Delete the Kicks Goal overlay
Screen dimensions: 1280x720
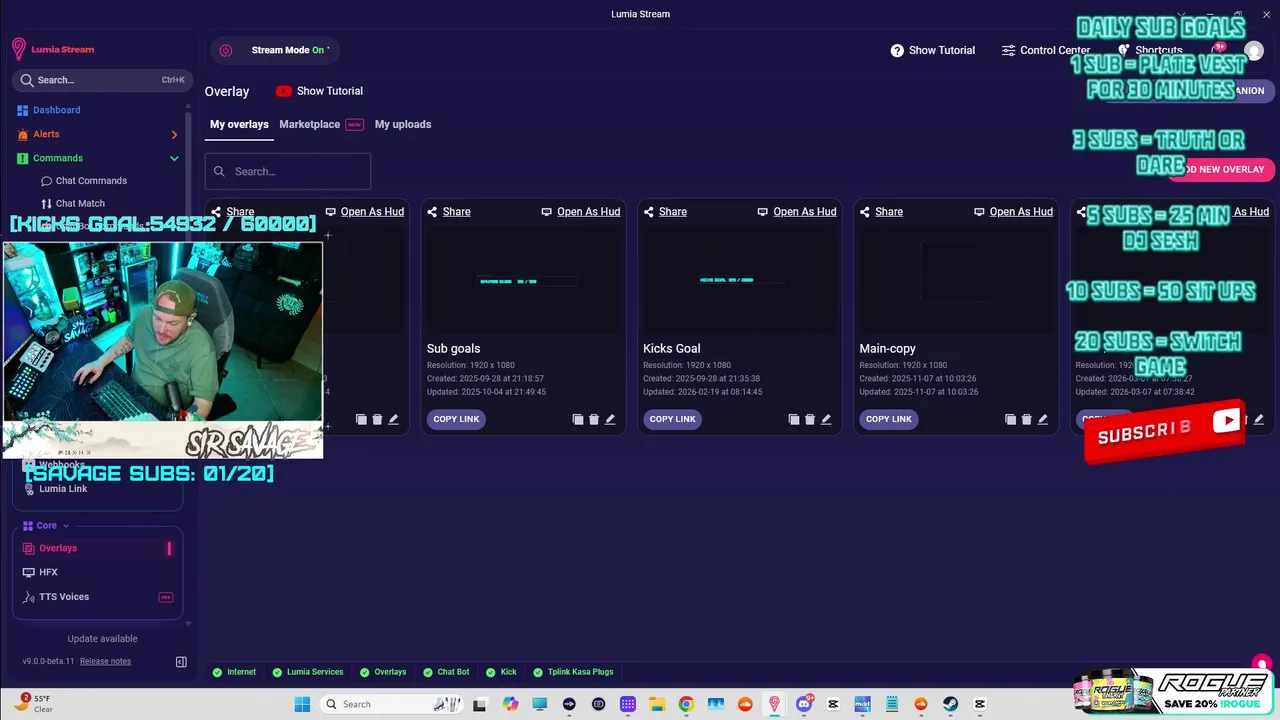tap(809, 419)
